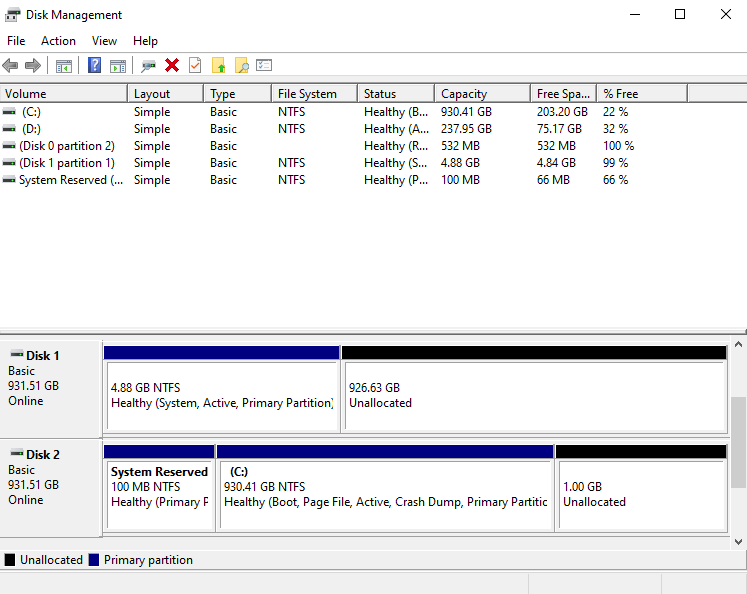
Task: Click the Healthy (R... status cell
Action: point(396,146)
